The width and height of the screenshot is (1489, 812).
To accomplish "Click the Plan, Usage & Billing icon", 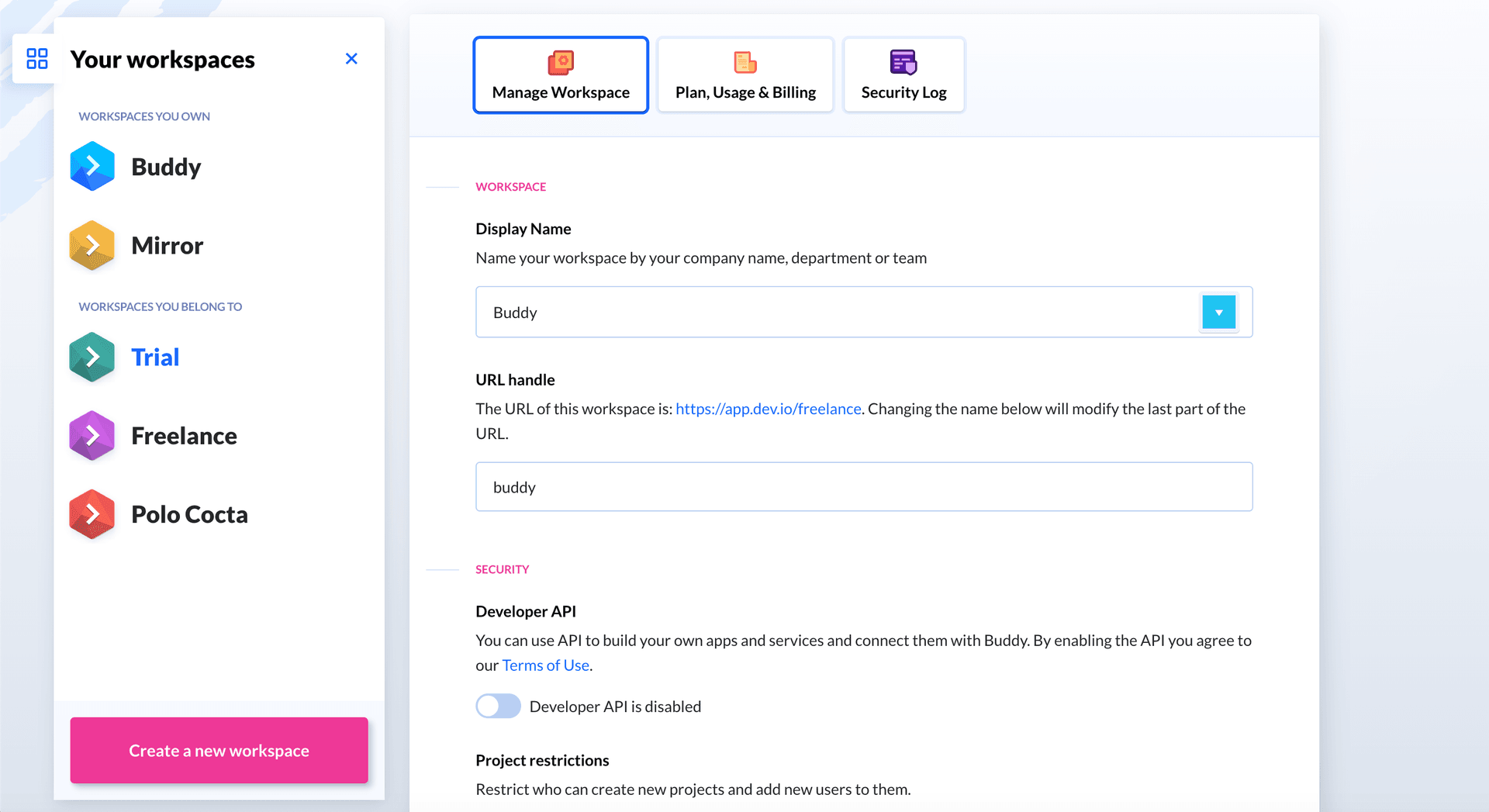I will (744, 62).
